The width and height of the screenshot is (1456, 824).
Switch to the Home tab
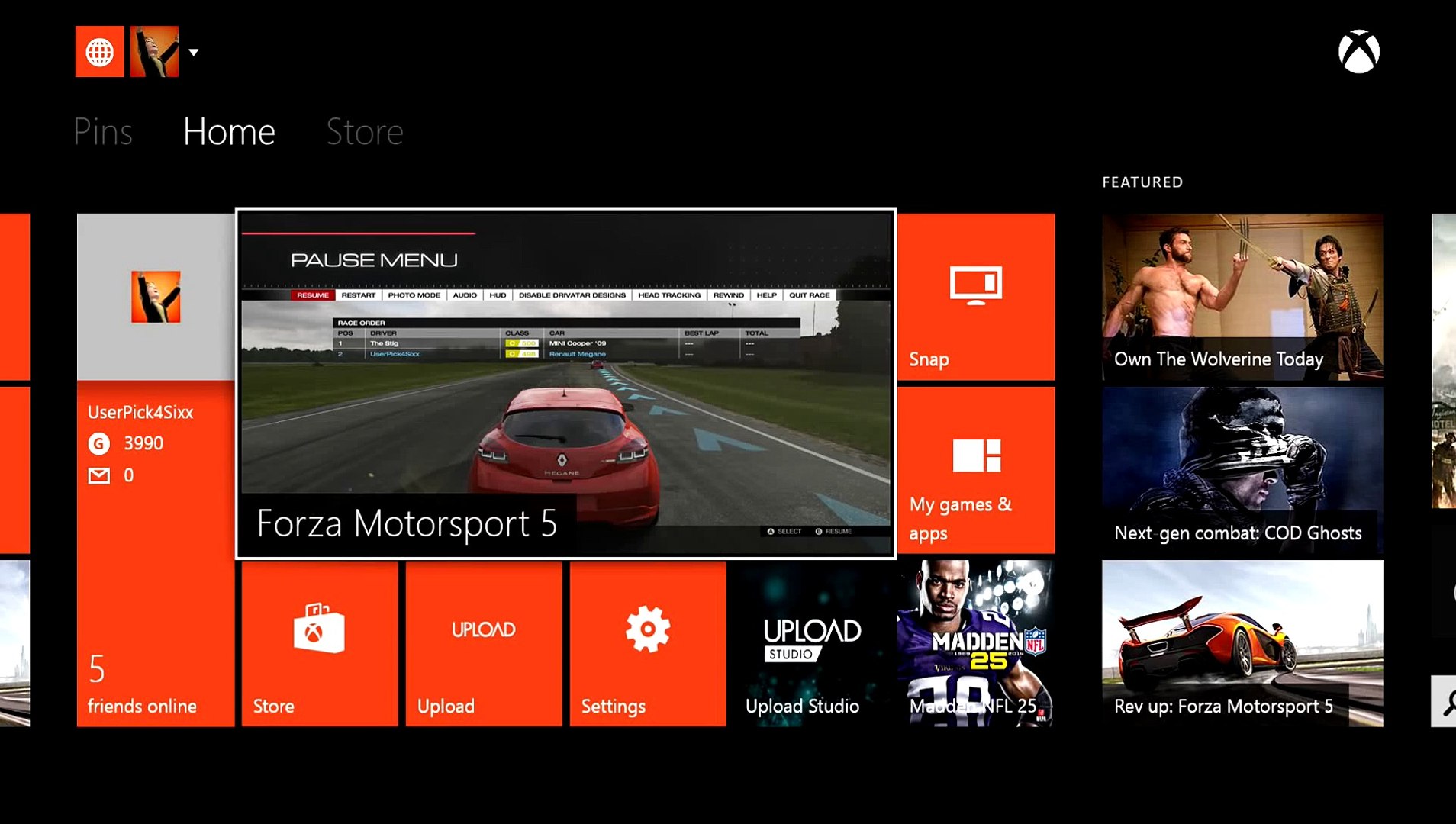229,132
